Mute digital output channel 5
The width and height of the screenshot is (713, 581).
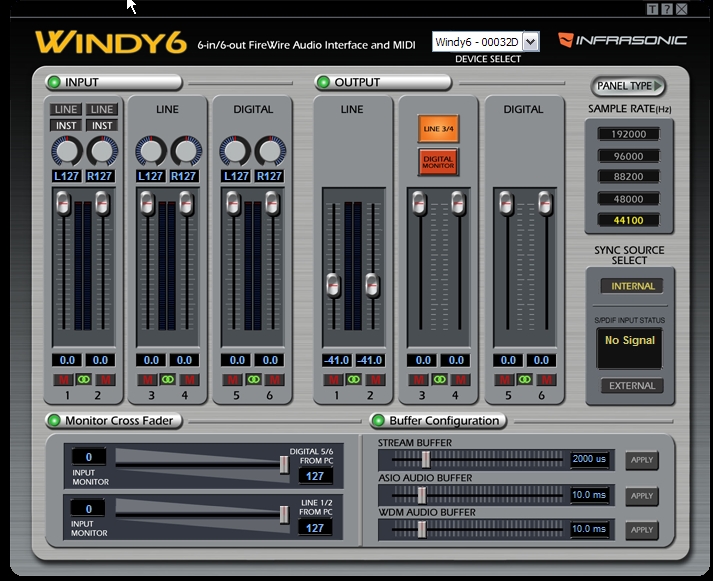pos(504,380)
